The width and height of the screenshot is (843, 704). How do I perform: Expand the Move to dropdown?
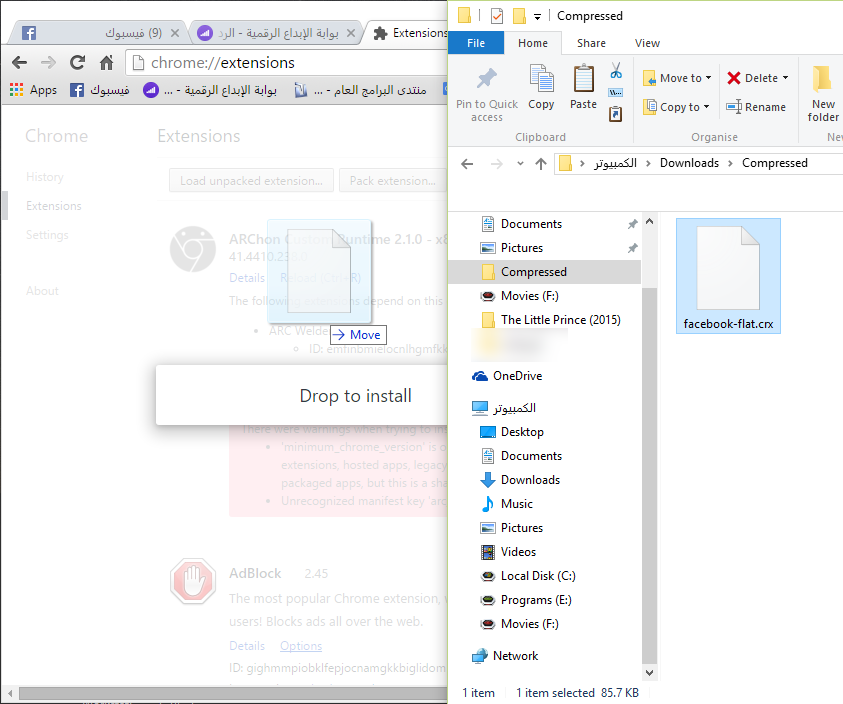708,78
